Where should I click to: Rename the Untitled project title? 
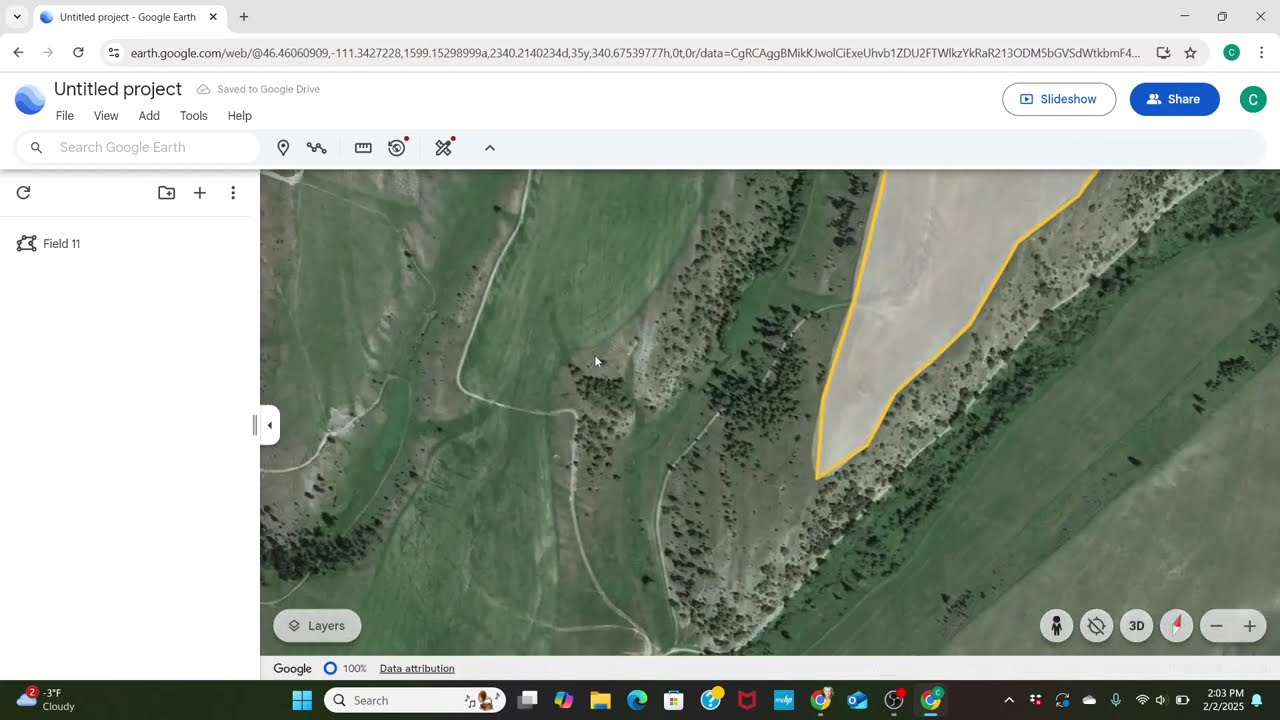tap(118, 89)
